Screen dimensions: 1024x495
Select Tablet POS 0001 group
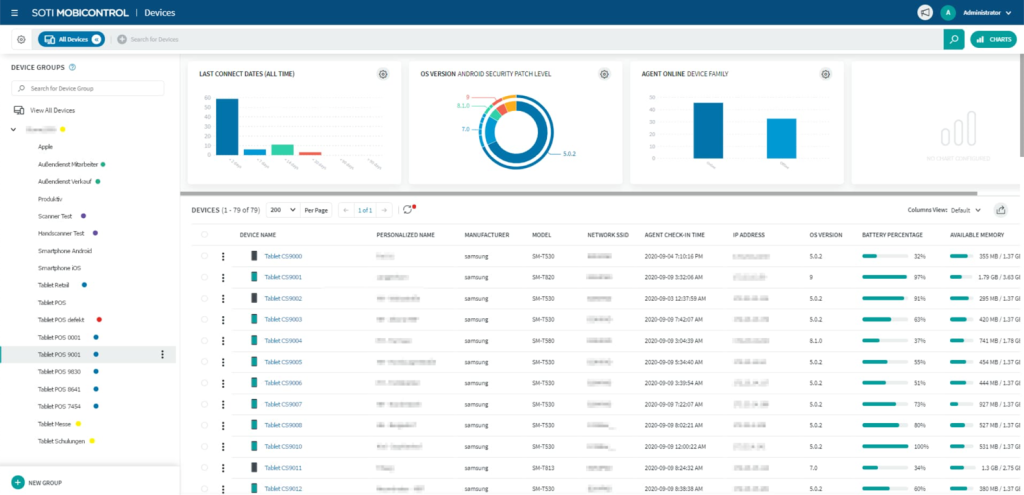point(57,337)
